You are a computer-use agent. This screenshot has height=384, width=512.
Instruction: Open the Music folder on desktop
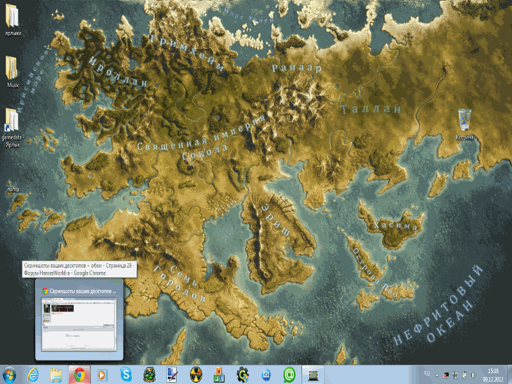[x=13, y=71]
